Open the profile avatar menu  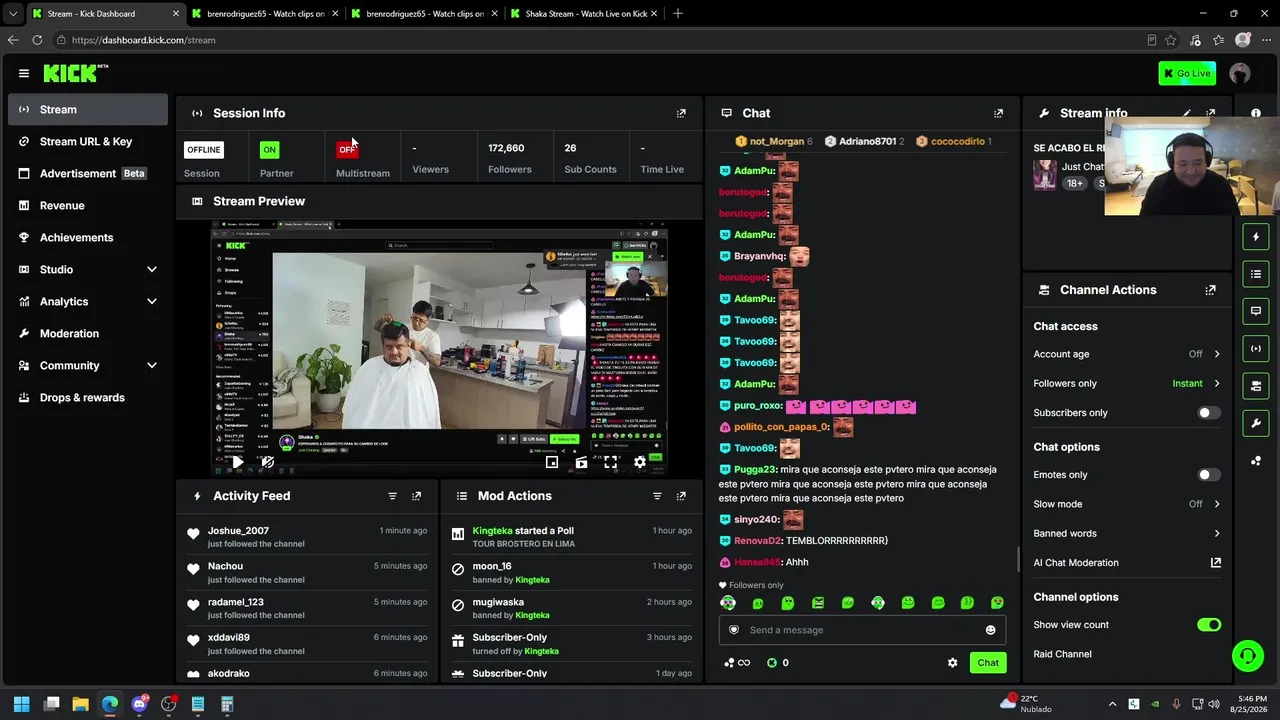1240,73
